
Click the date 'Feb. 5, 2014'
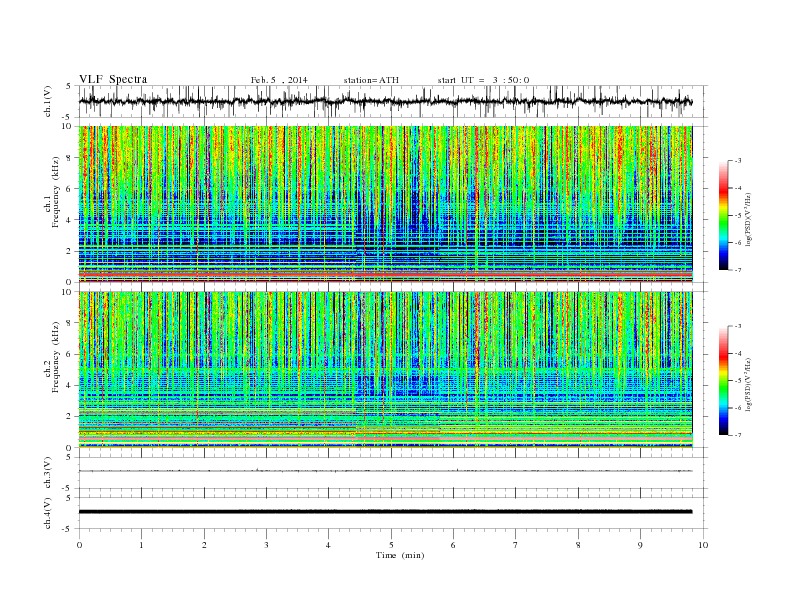click(279, 80)
